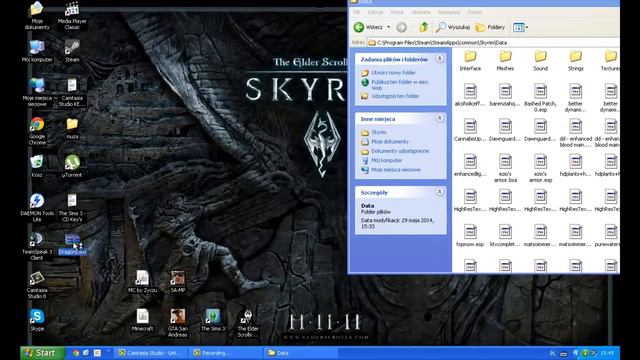Open the Wyszukaj search pane
640x360 pixels.
click(x=453, y=27)
